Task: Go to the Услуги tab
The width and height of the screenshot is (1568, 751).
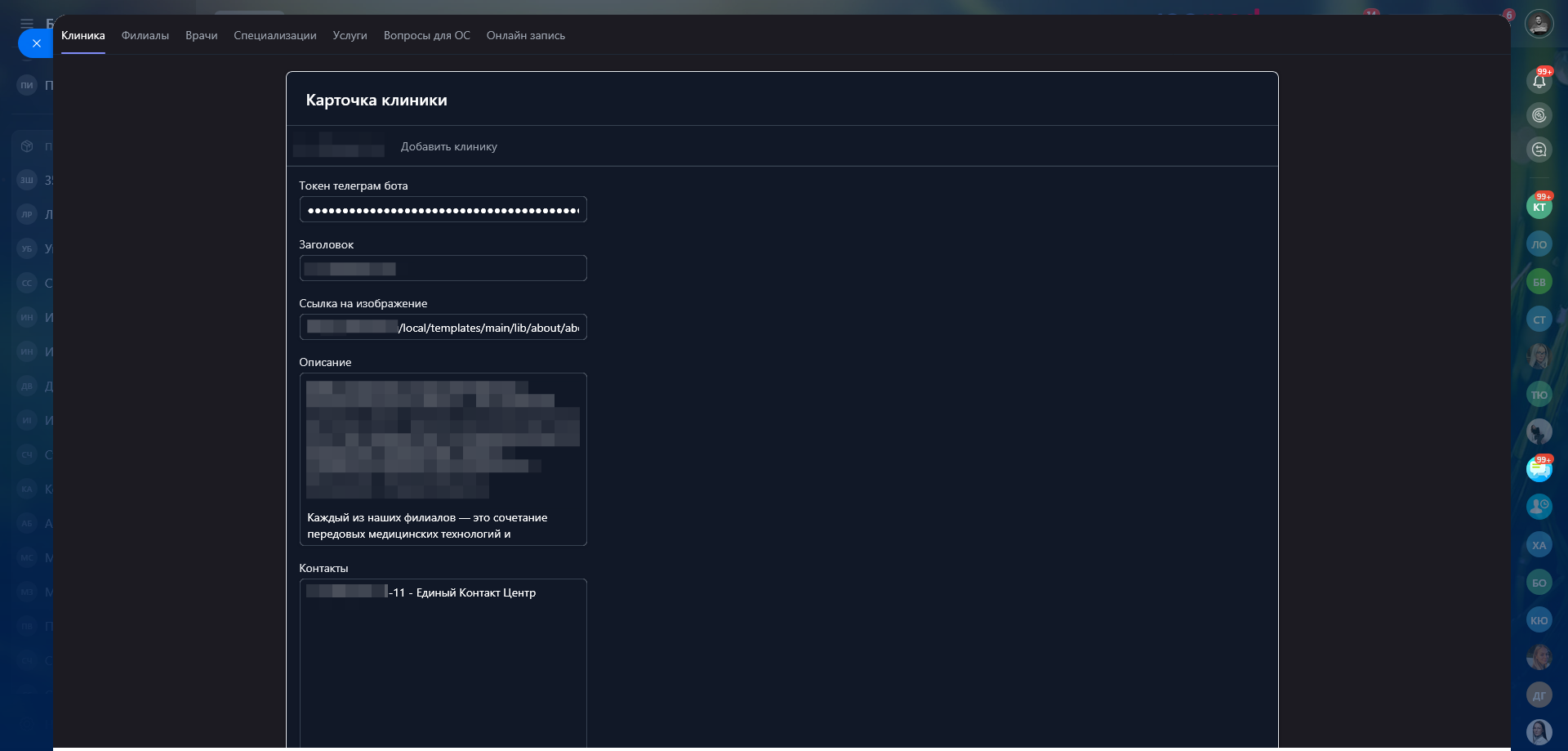Action: click(x=350, y=36)
